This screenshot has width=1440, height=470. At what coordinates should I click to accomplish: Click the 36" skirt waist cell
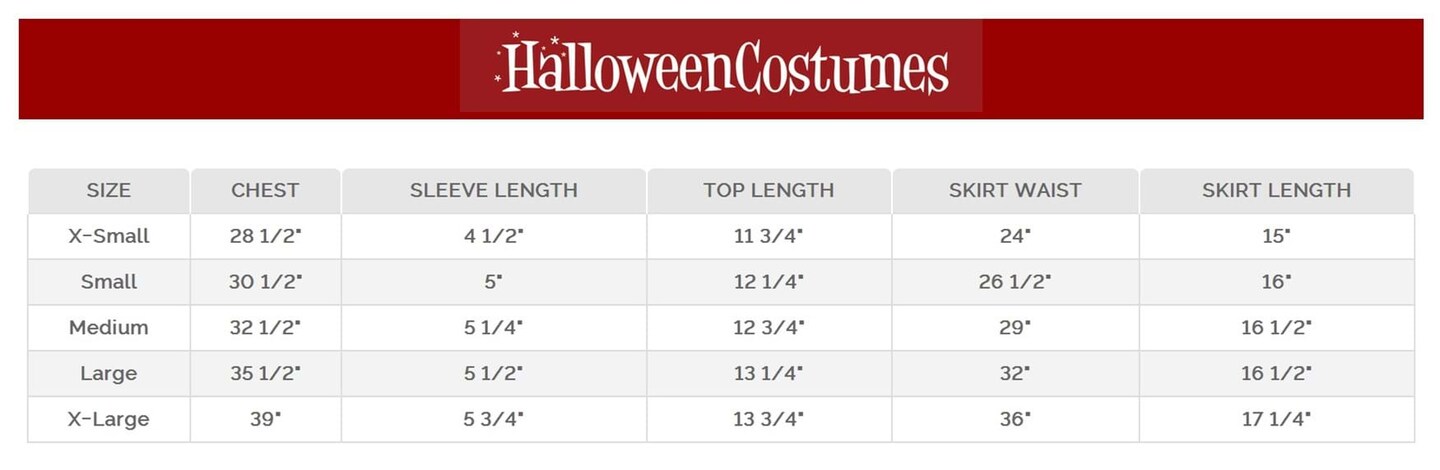(x=1015, y=420)
